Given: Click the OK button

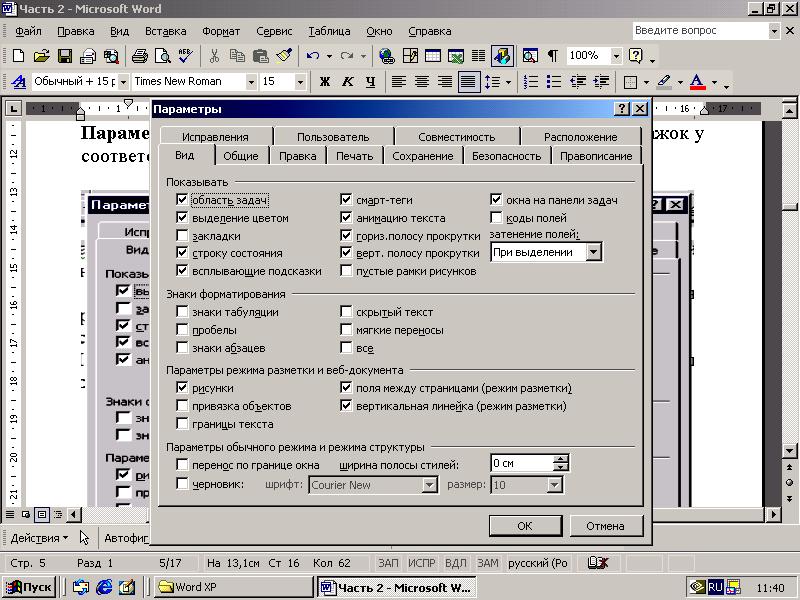Looking at the screenshot, I should click(x=525, y=526).
